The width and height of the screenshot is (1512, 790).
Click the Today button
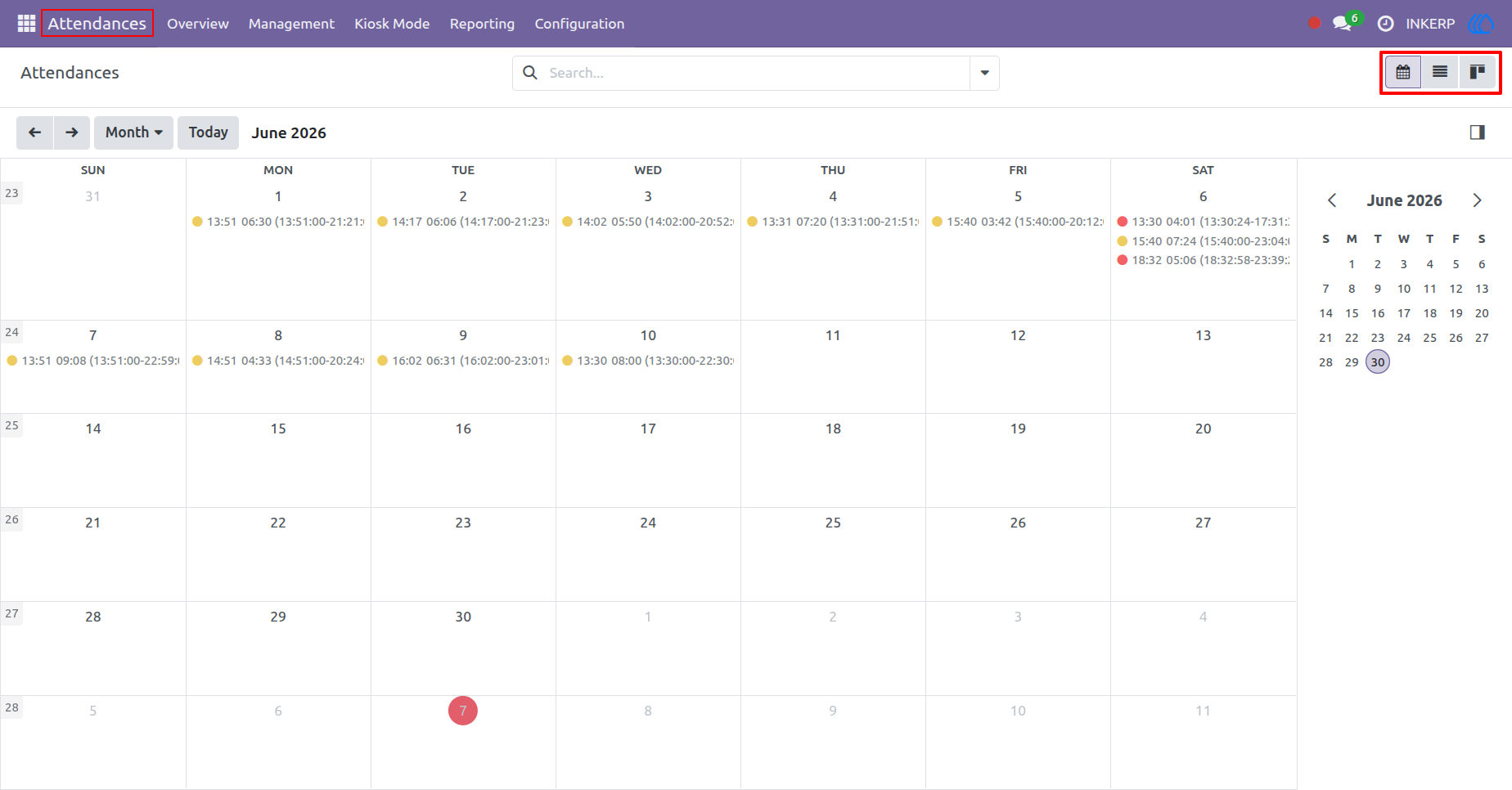coord(208,132)
